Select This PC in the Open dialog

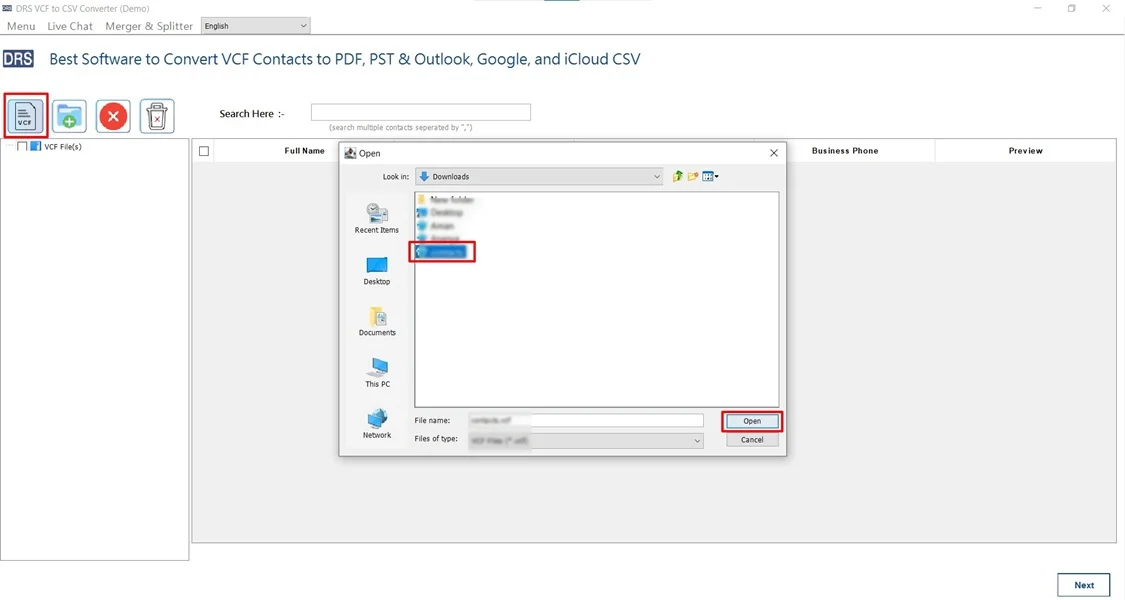pos(376,370)
